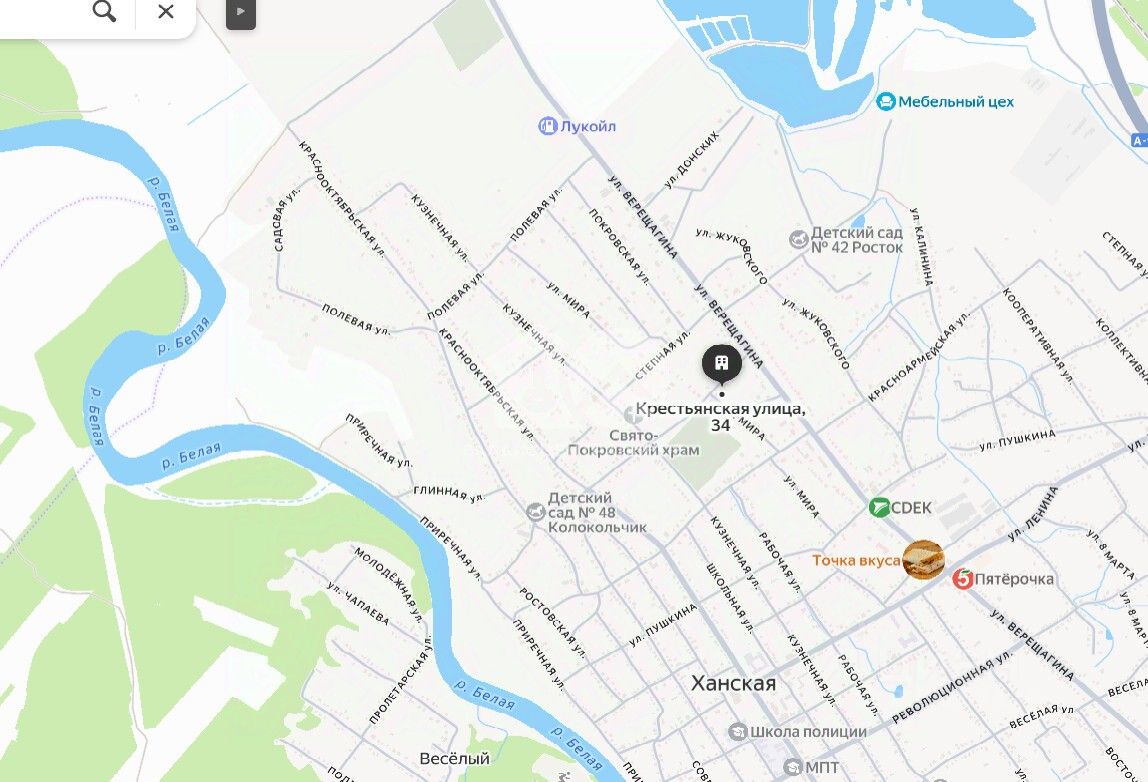Open the Лукойл gas station marker
This screenshot has height=782, width=1148.
click(x=548, y=126)
